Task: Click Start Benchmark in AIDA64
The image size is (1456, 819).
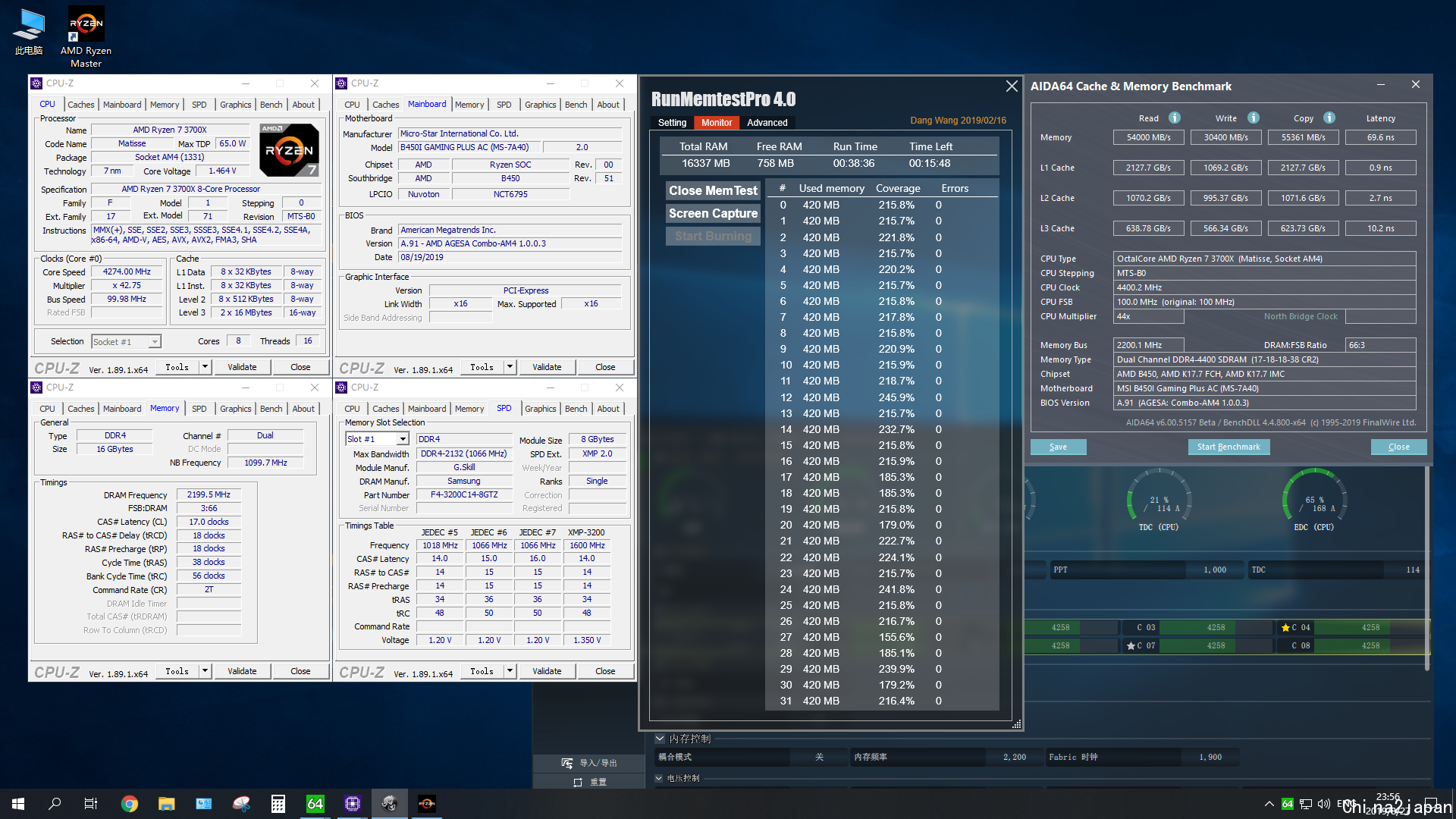Action: tap(1228, 447)
